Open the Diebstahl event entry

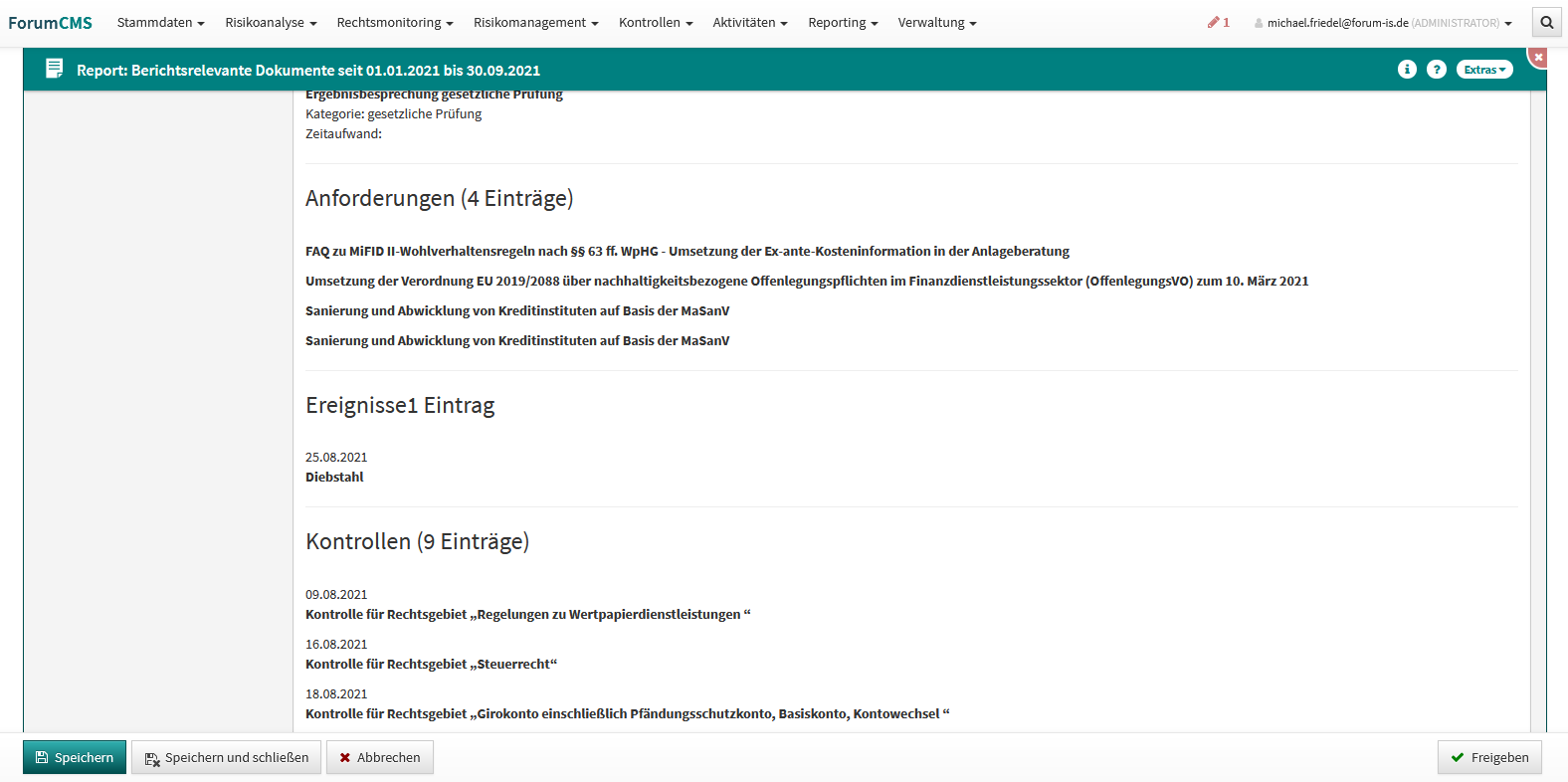coord(334,477)
